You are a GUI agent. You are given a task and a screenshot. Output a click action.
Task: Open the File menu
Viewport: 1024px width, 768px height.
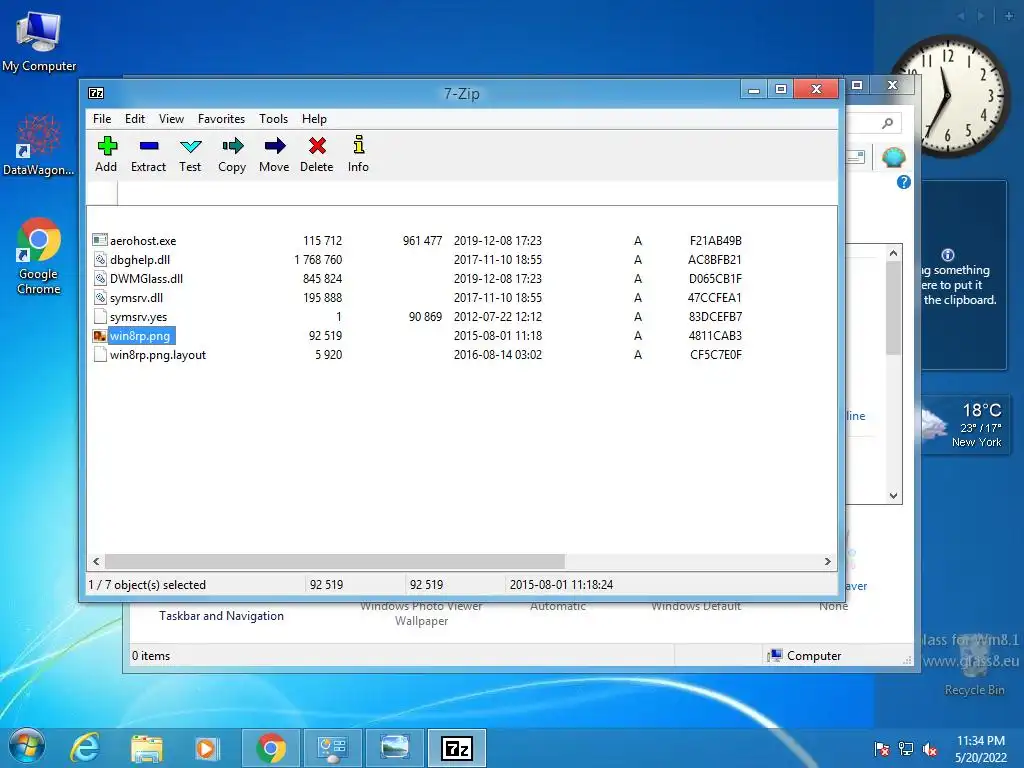(x=102, y=119)
